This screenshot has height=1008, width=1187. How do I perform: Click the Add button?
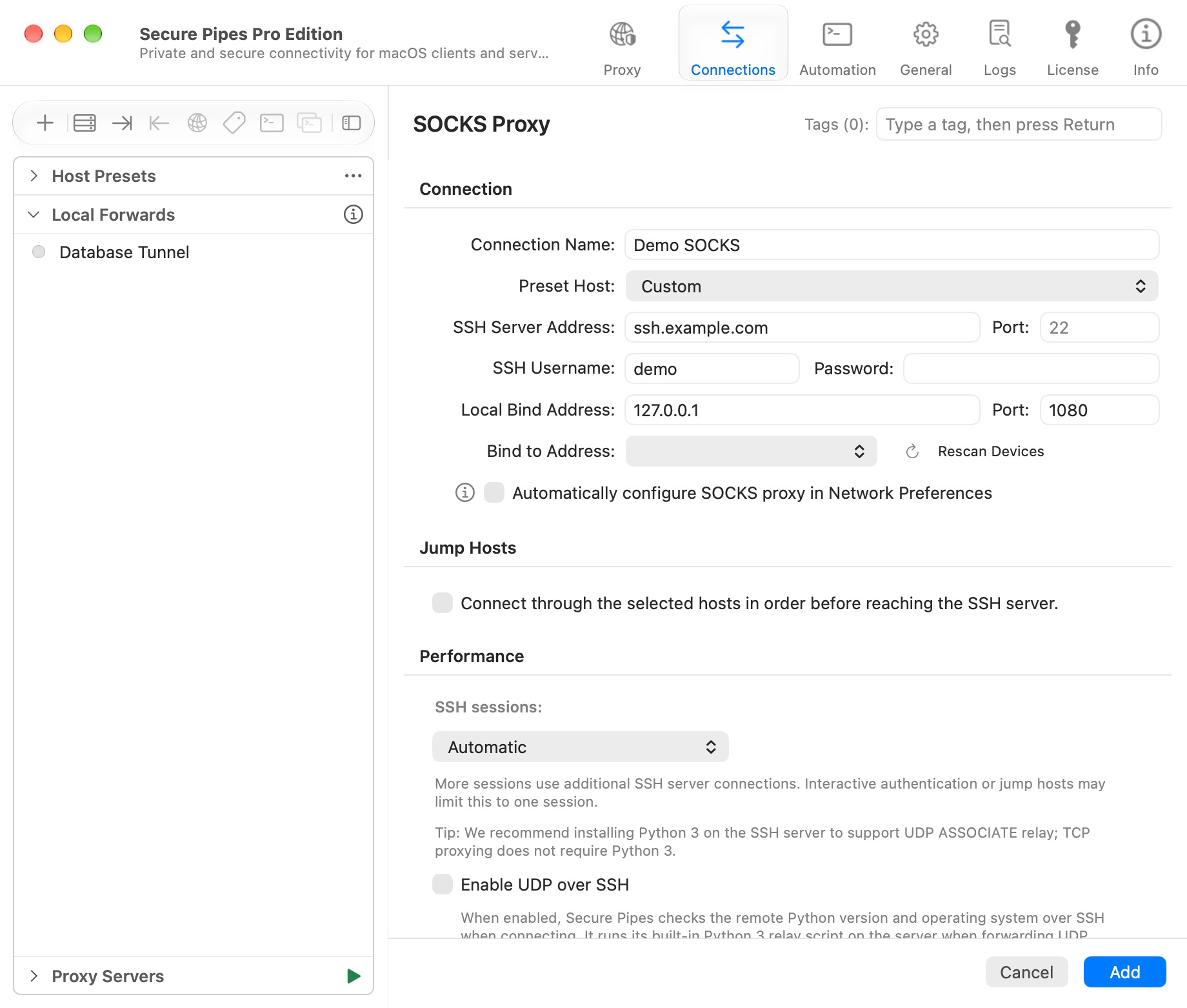coord(1125,972)
